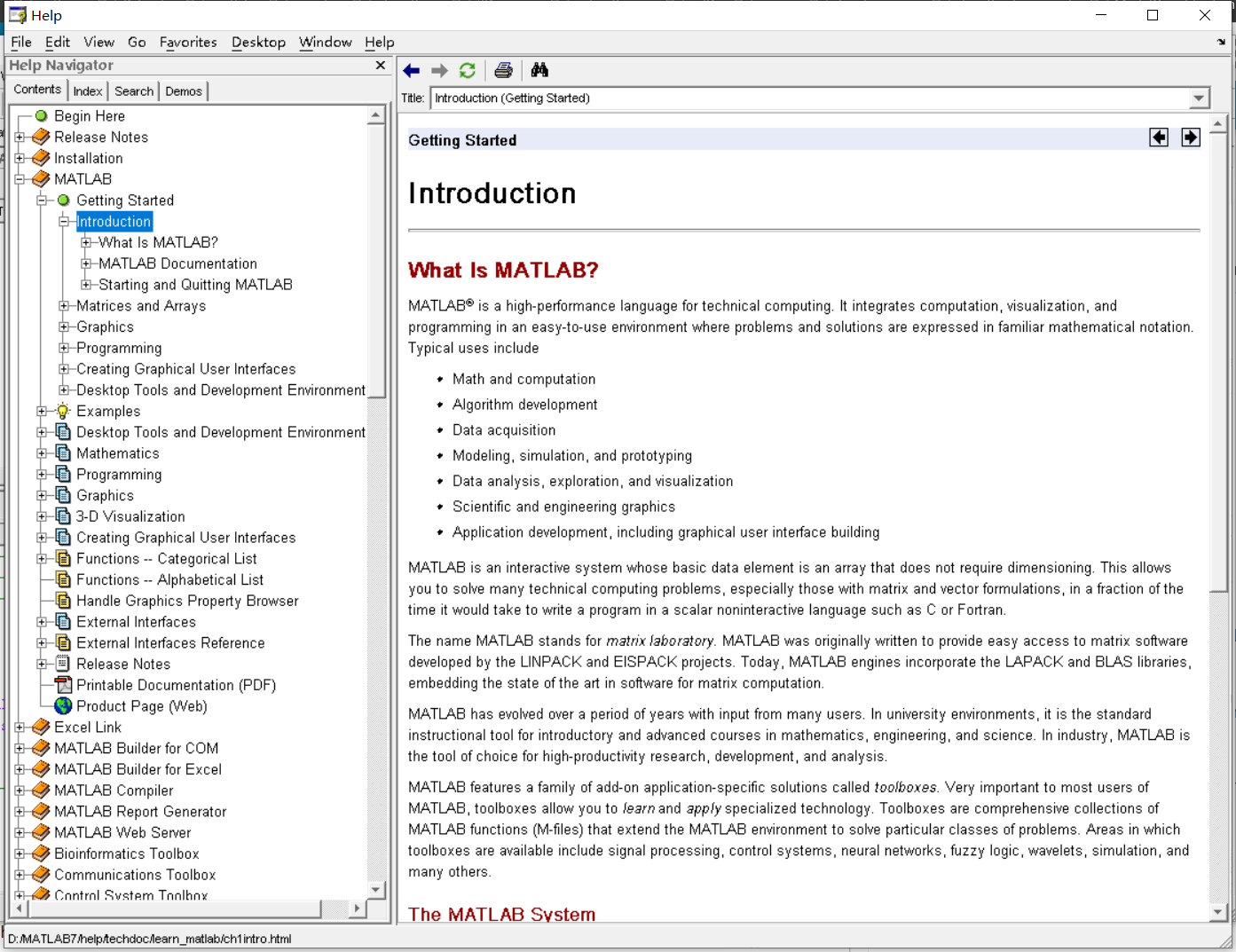Expand the Mathematics tree node
Viewport: 1236px width, 952px height.
[x=42, y=453]
